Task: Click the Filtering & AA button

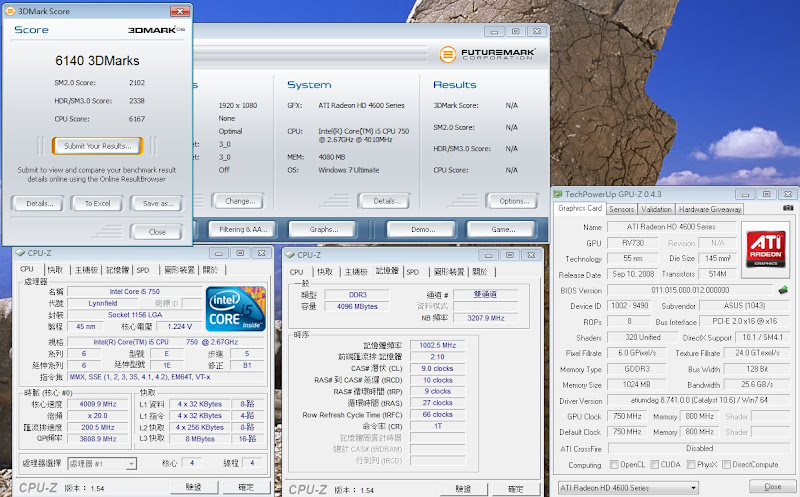Action: pos(243,230)
